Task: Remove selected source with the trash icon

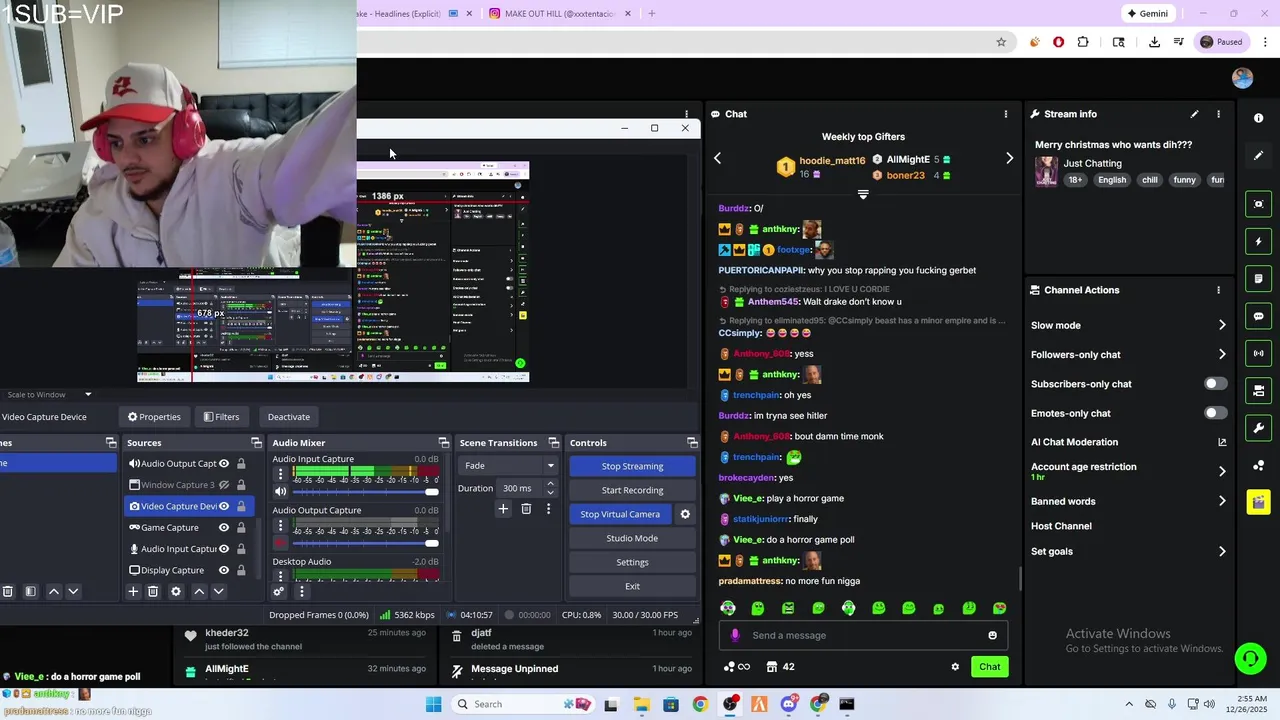Action: (153, 591)
